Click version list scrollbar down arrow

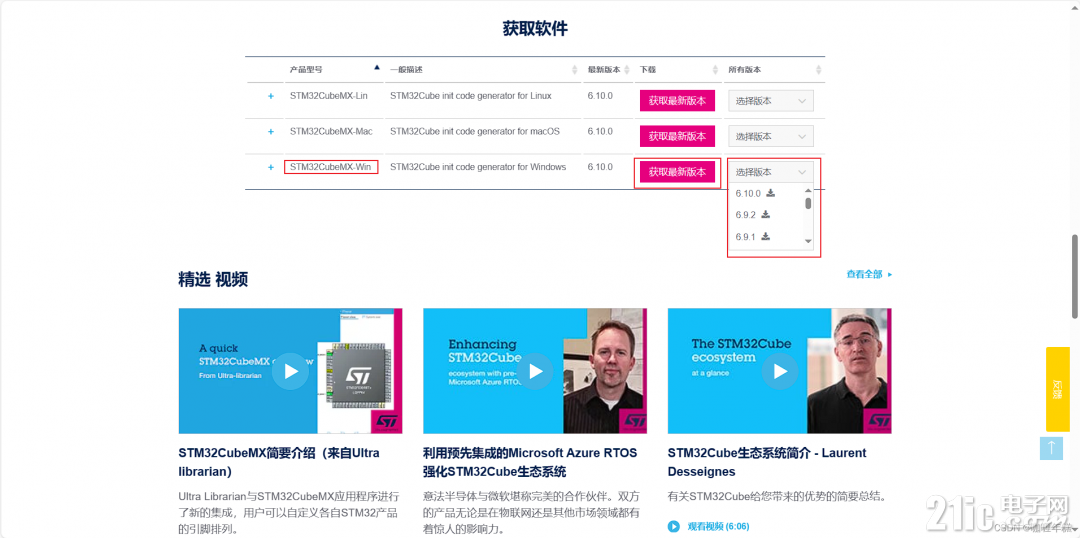[809, 242]
